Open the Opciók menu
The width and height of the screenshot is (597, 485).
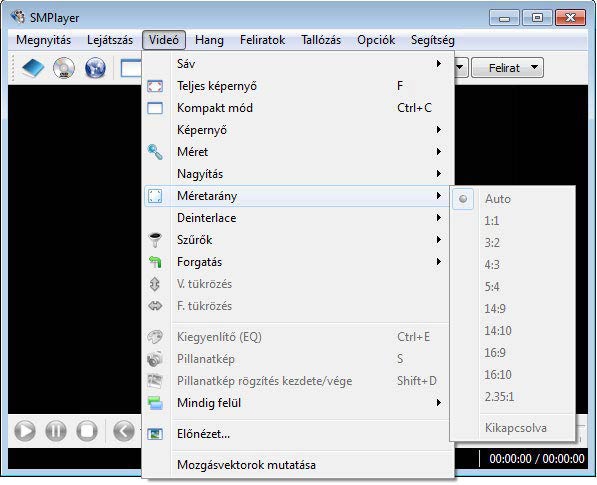coord(376,40)
